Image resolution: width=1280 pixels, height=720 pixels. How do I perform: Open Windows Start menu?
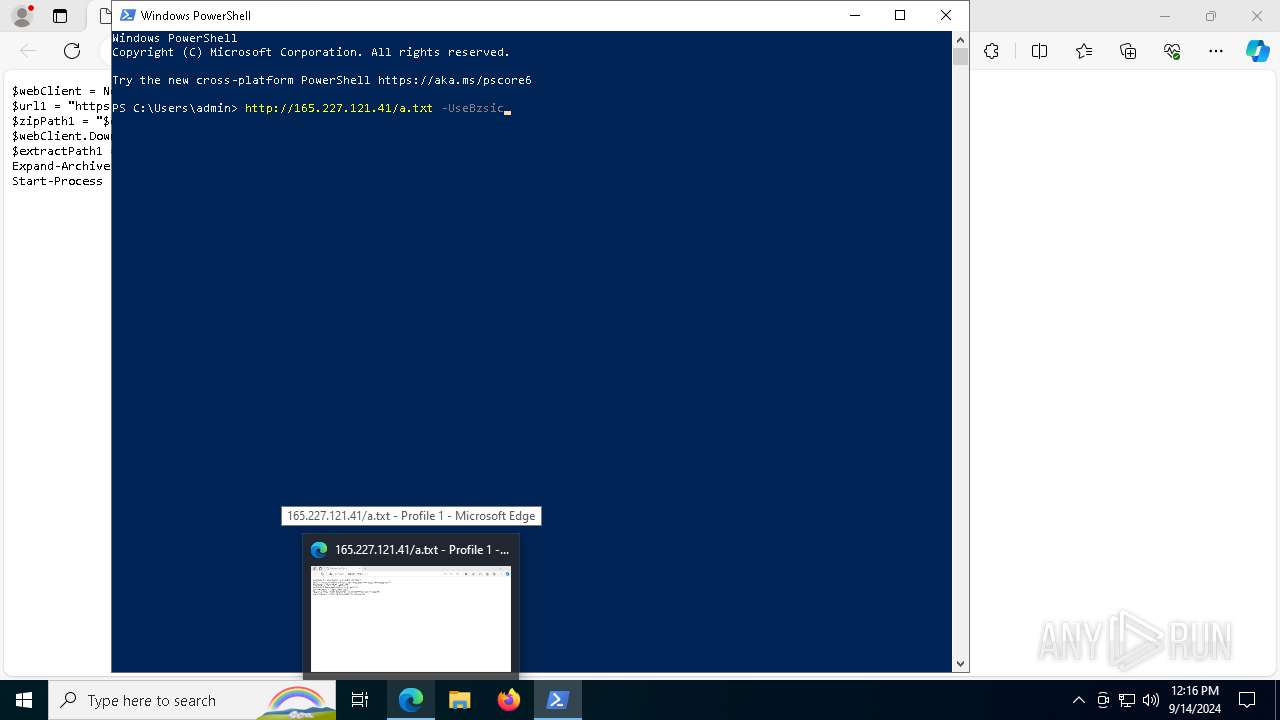click(24, 700)
